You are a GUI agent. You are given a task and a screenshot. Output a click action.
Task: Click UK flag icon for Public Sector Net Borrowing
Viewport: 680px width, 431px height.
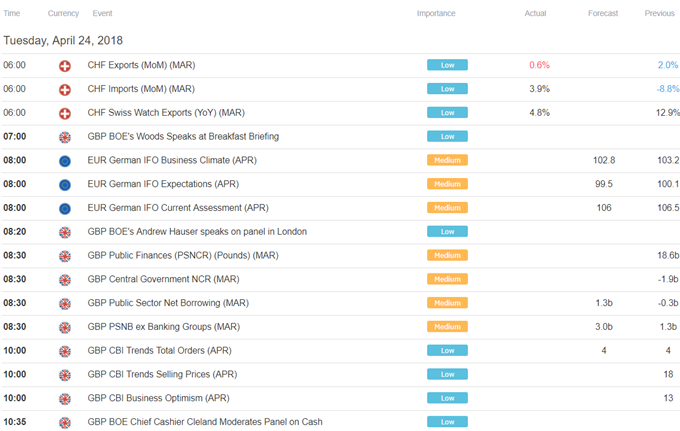(65, 304)
